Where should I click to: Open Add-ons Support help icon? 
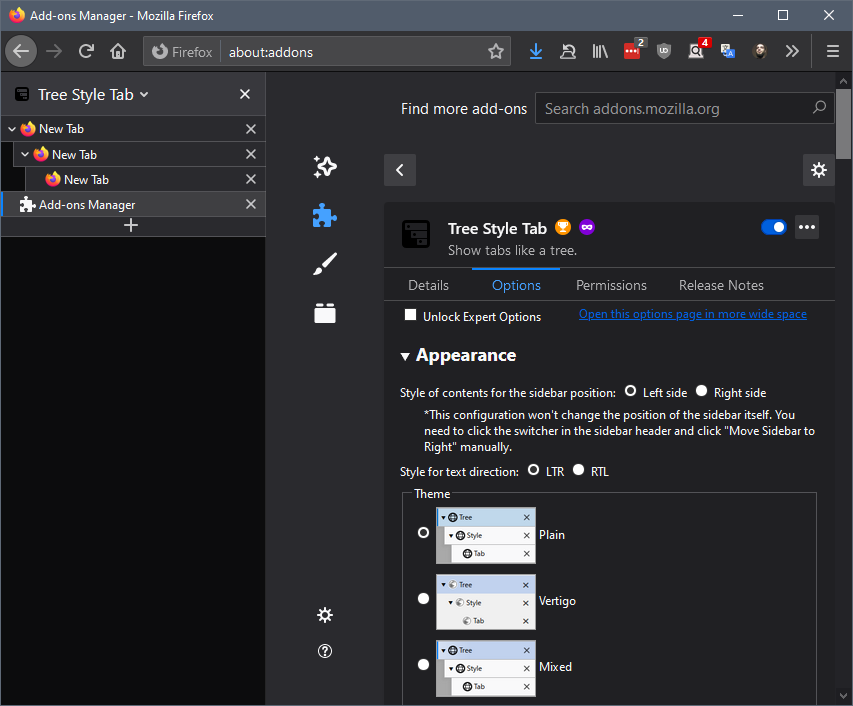[x=325, y=651]
